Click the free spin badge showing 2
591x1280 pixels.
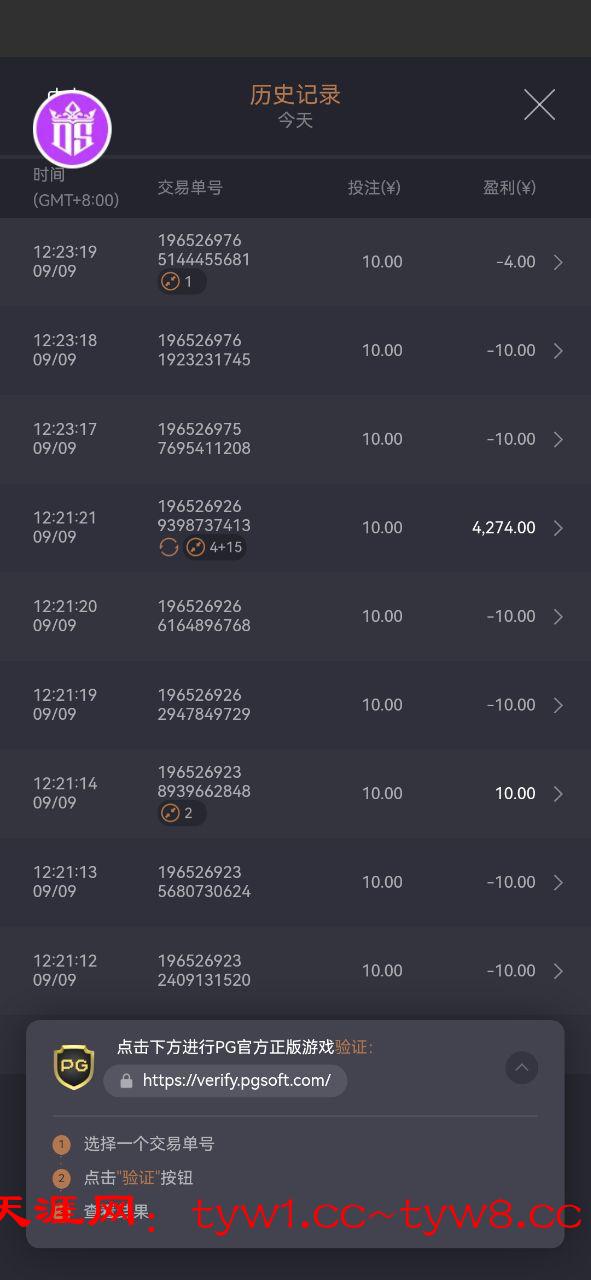pyautogui.click(x=182, y=813)
